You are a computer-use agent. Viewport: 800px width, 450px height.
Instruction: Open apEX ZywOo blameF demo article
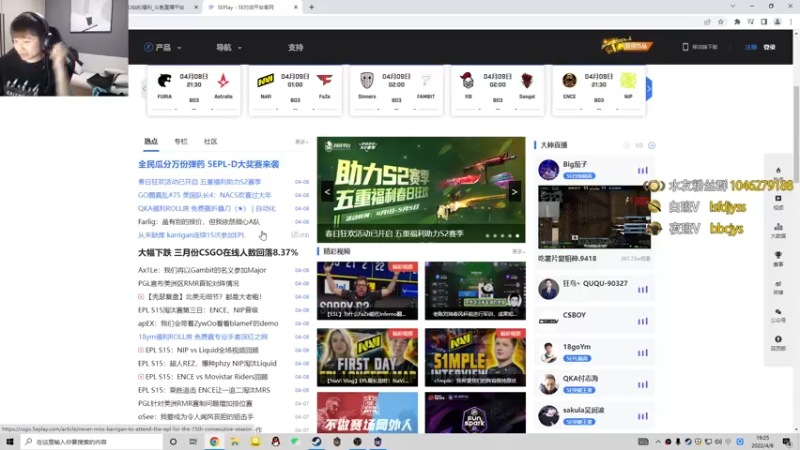(208, 323)
